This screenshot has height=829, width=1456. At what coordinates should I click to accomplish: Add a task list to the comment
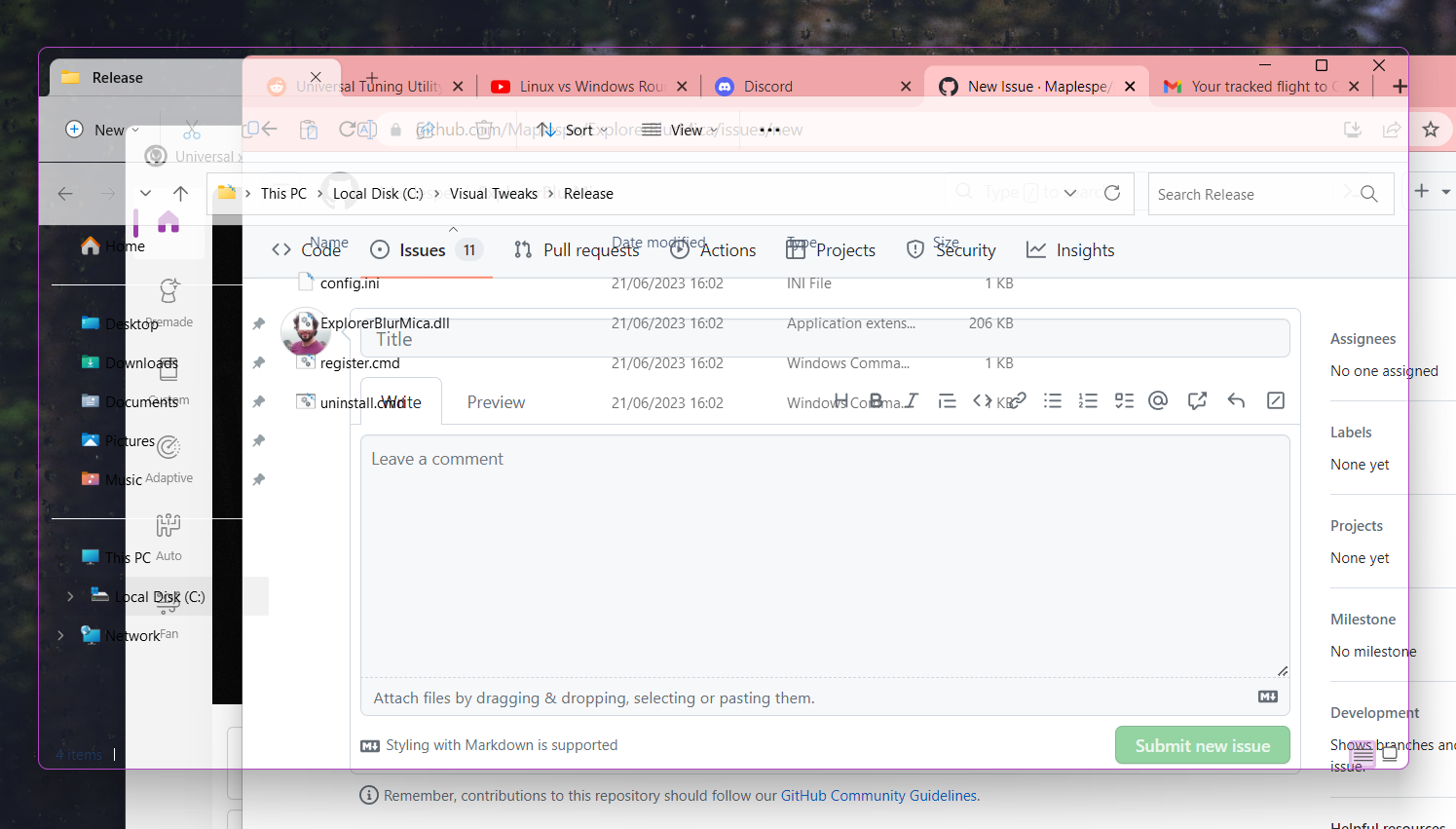tap(1124, 399)
